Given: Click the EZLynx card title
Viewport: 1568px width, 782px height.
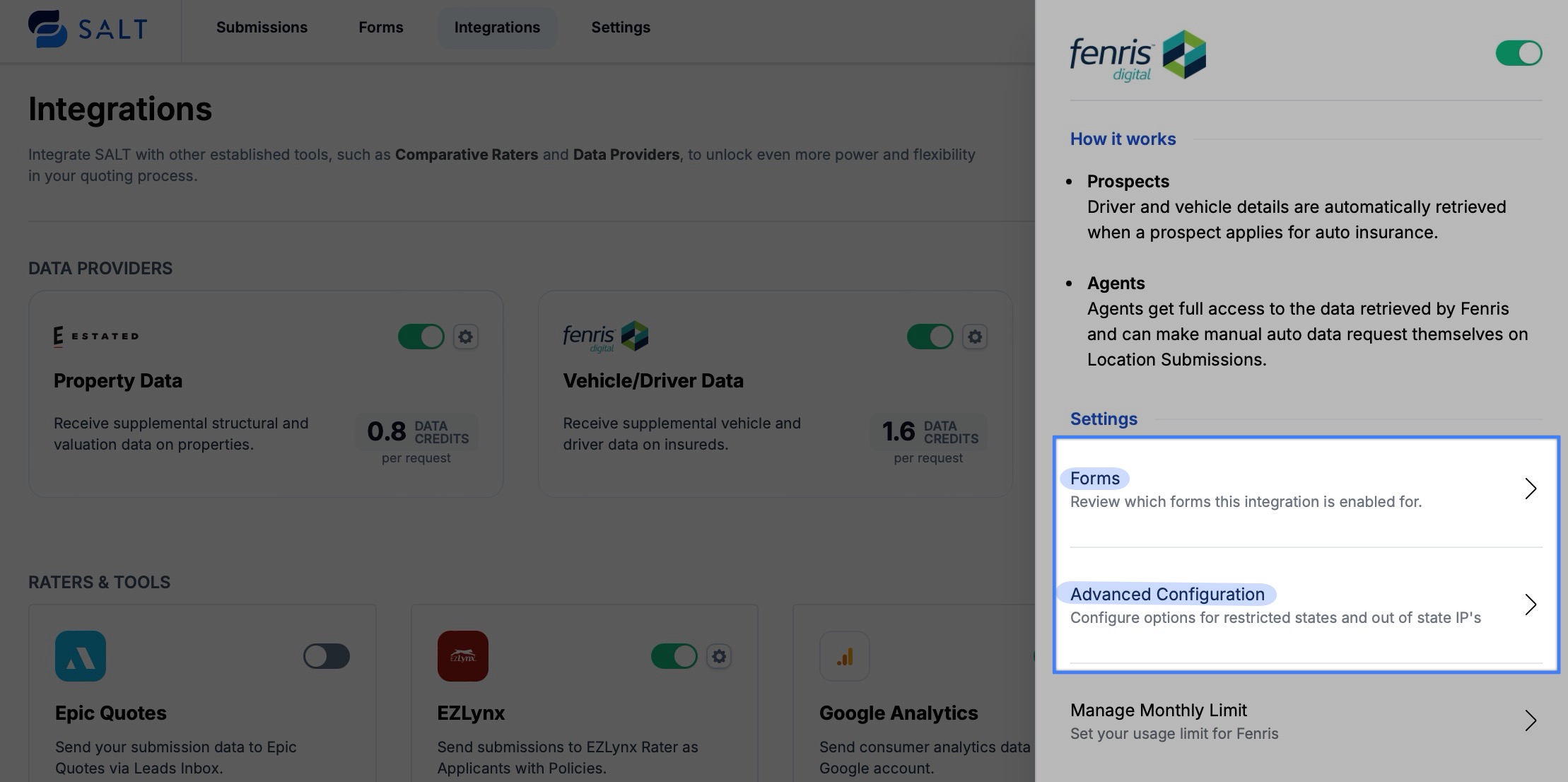Looking at the screenshot, I should point(471,713).
